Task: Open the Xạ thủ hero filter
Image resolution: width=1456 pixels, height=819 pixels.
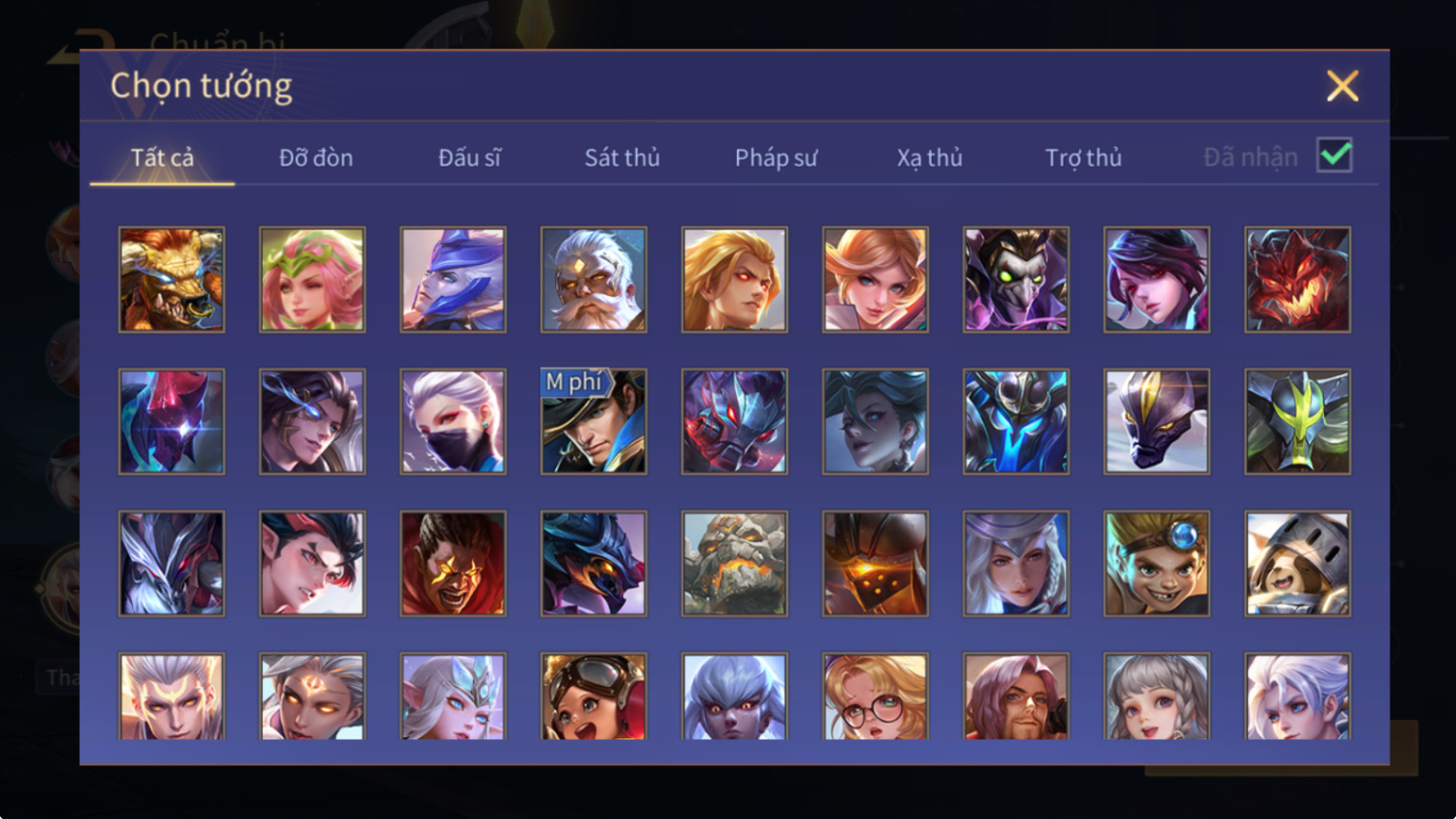Action: click(930, 157)
